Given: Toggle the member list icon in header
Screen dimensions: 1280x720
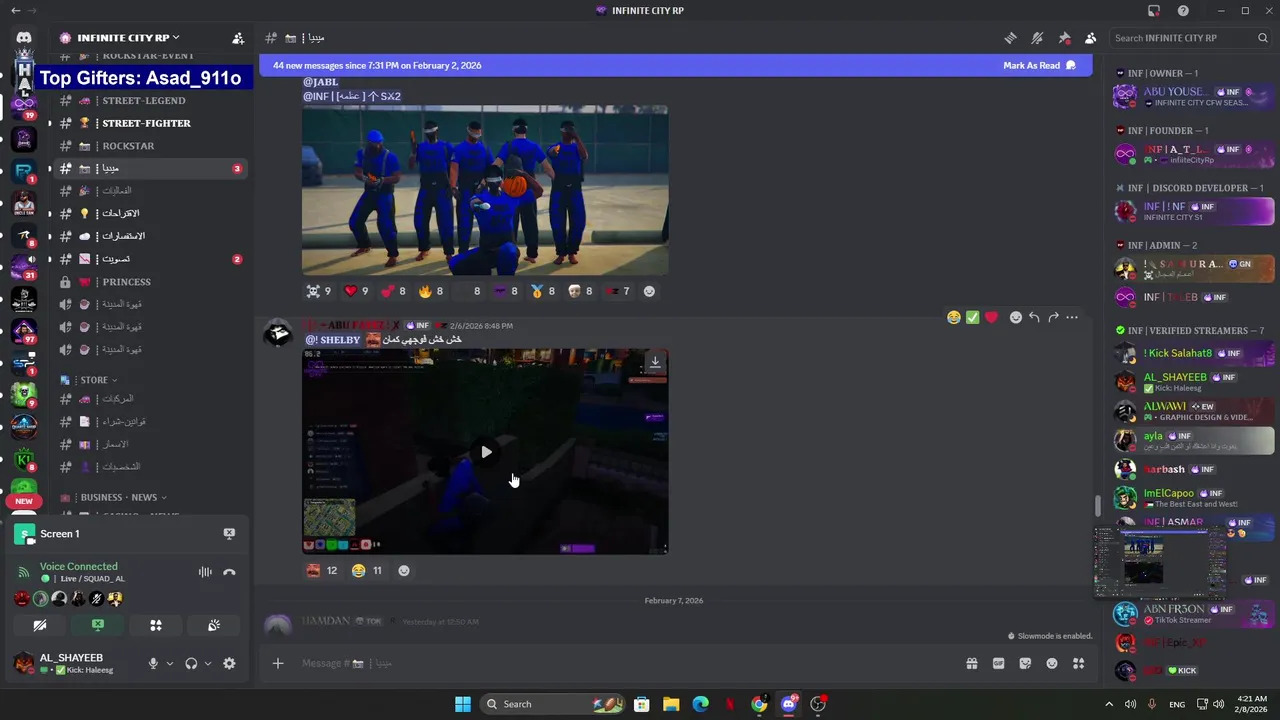Looking at the screenshot, I should click(1091, 38).
